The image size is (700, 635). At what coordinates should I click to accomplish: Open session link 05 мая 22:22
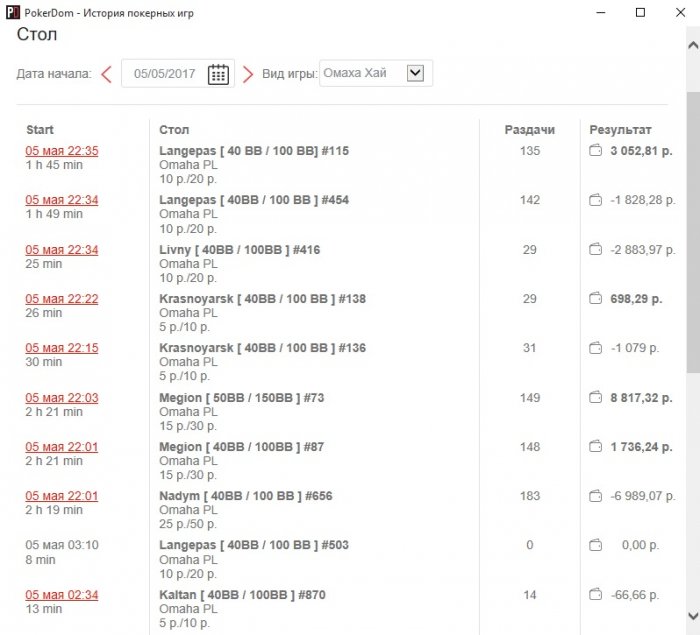click(62, 299)
